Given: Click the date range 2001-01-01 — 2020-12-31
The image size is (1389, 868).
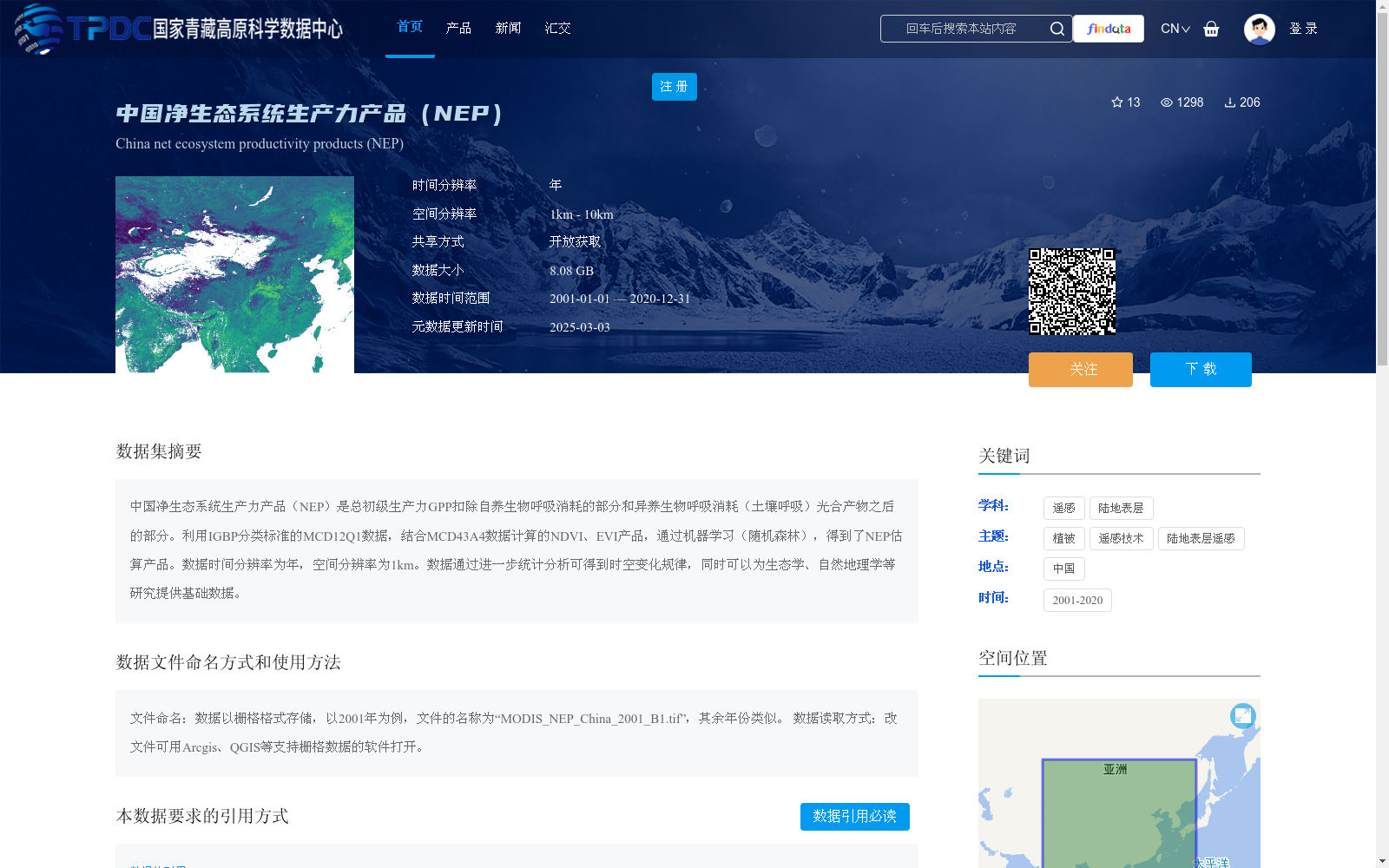Looking at the screenshot, I should point(620,299).
